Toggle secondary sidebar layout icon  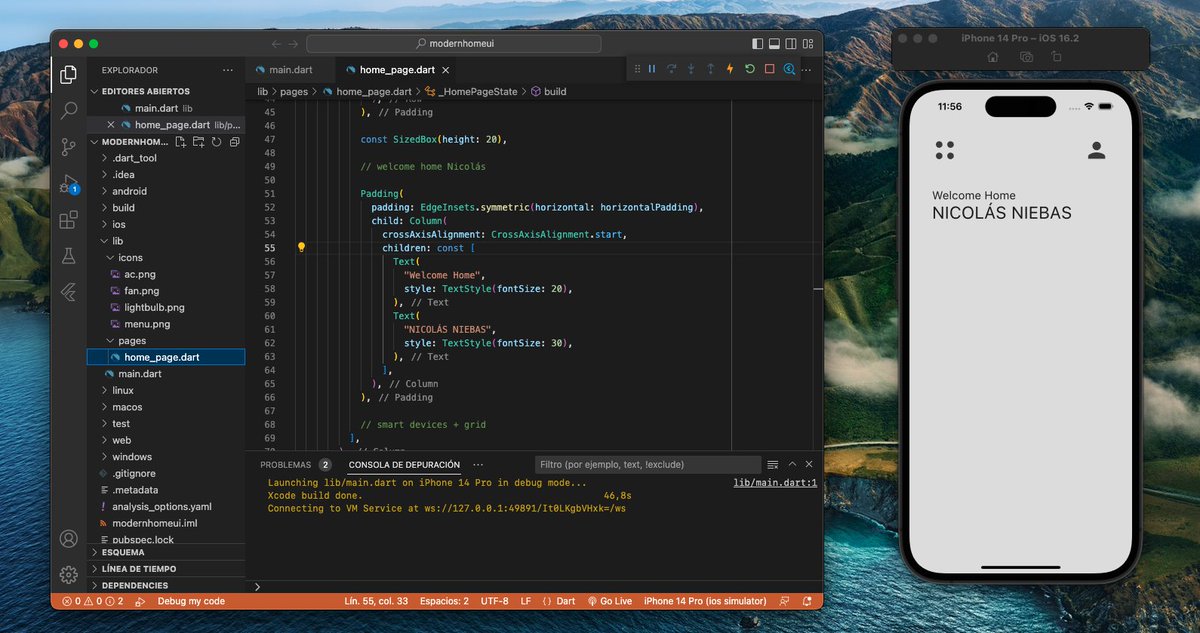pos(790,44)
